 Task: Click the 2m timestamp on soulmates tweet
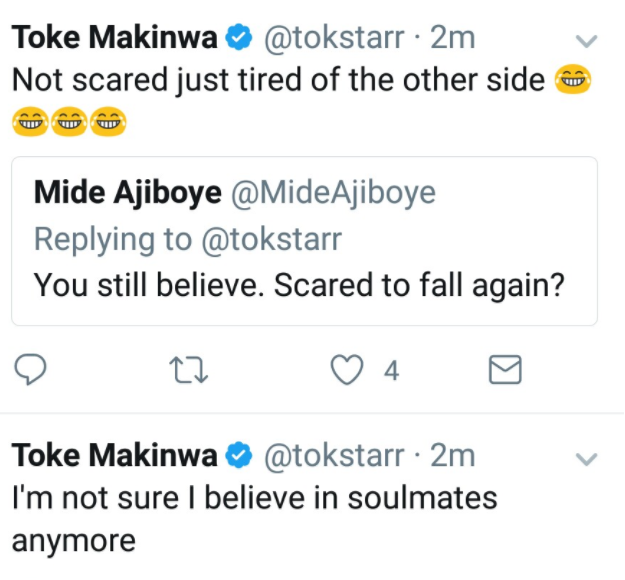453,456
